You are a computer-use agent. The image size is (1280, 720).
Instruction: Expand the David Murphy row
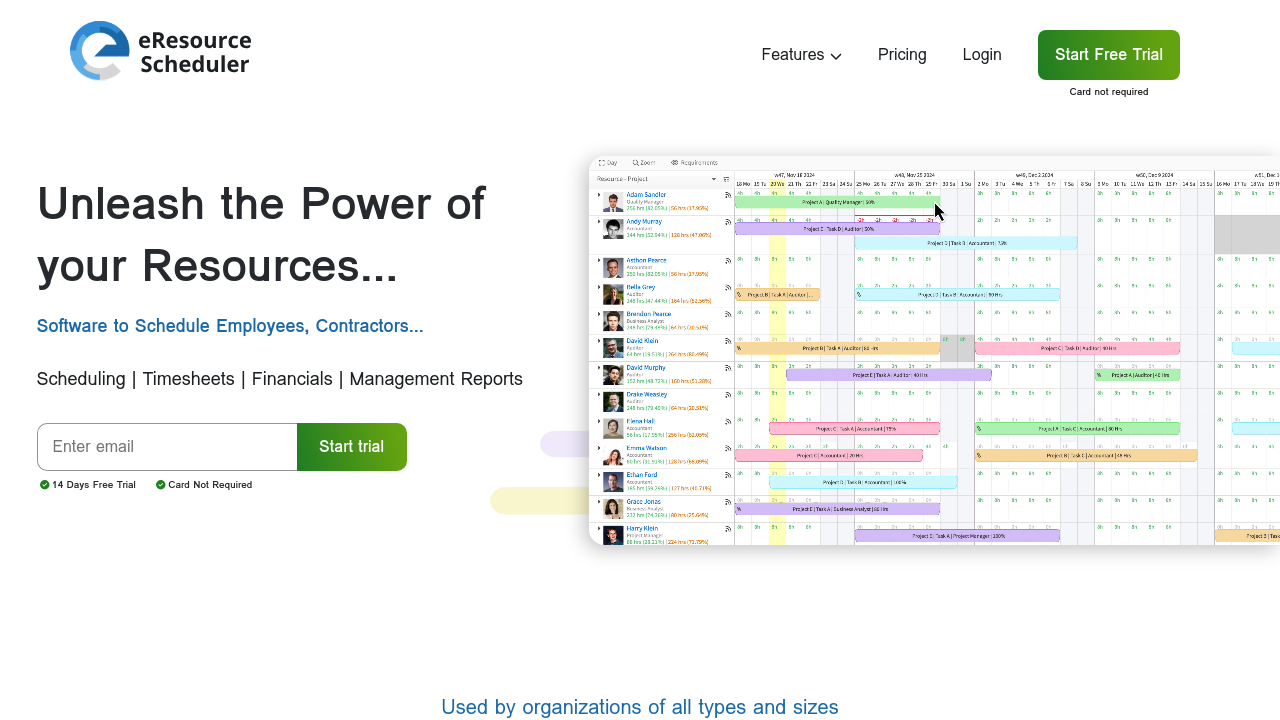tap(599, 368)
